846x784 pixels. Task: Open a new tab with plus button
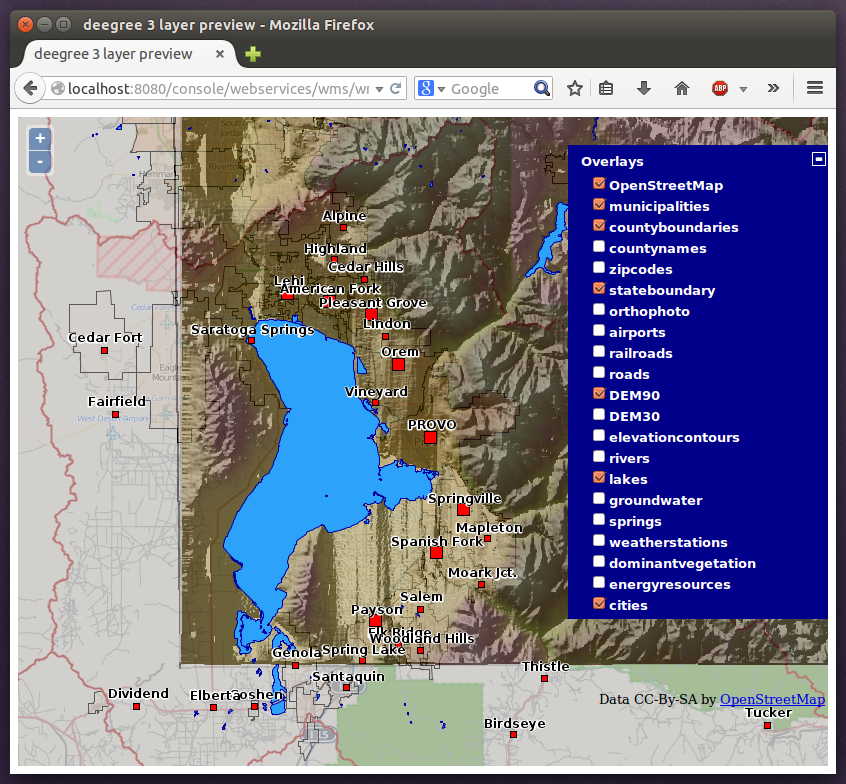[253, 54]
